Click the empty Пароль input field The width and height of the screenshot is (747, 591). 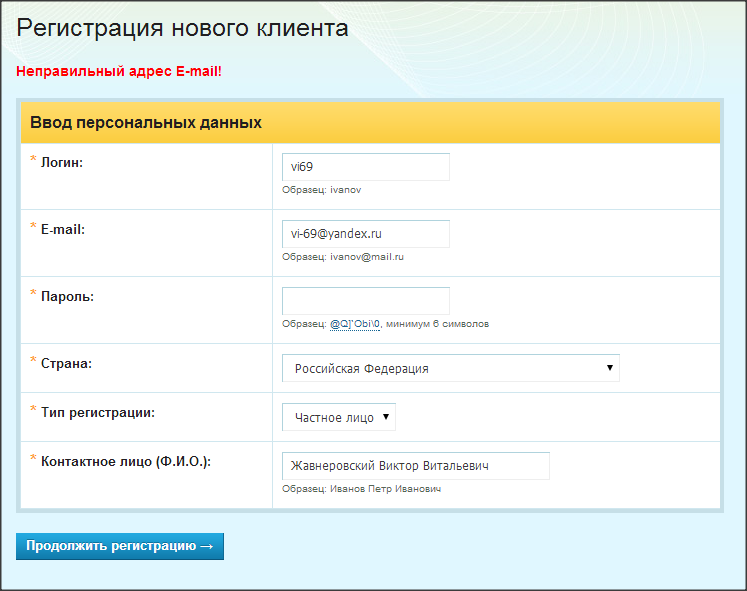tap(366, 301)
